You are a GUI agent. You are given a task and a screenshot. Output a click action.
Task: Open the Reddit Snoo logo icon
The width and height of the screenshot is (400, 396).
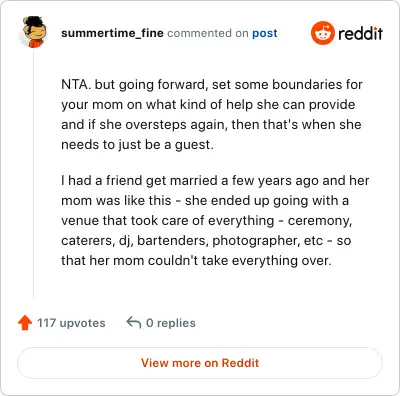click(x=322, y=33)
